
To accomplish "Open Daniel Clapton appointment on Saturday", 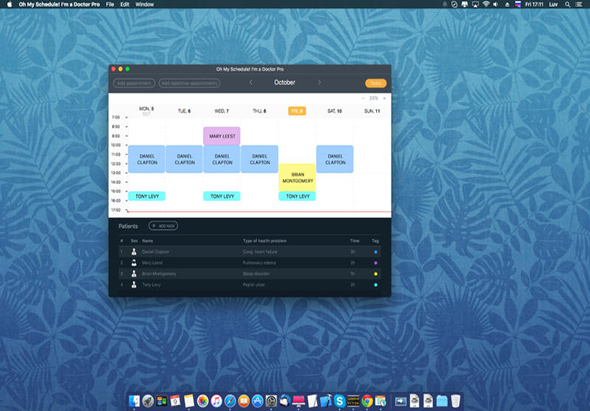I will (335, 159).
